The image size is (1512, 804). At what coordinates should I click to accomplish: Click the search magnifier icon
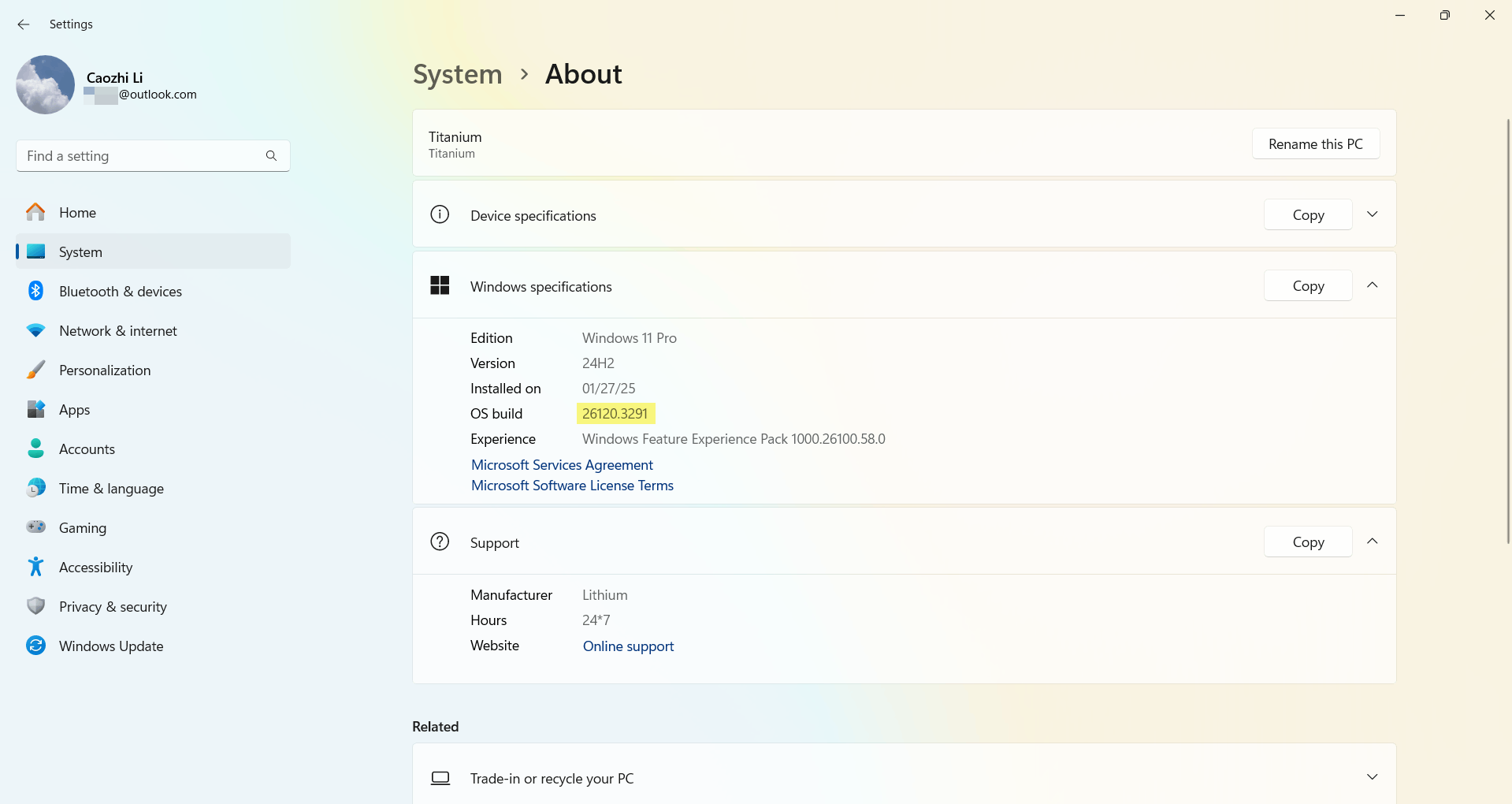click(x=271, y=156)
